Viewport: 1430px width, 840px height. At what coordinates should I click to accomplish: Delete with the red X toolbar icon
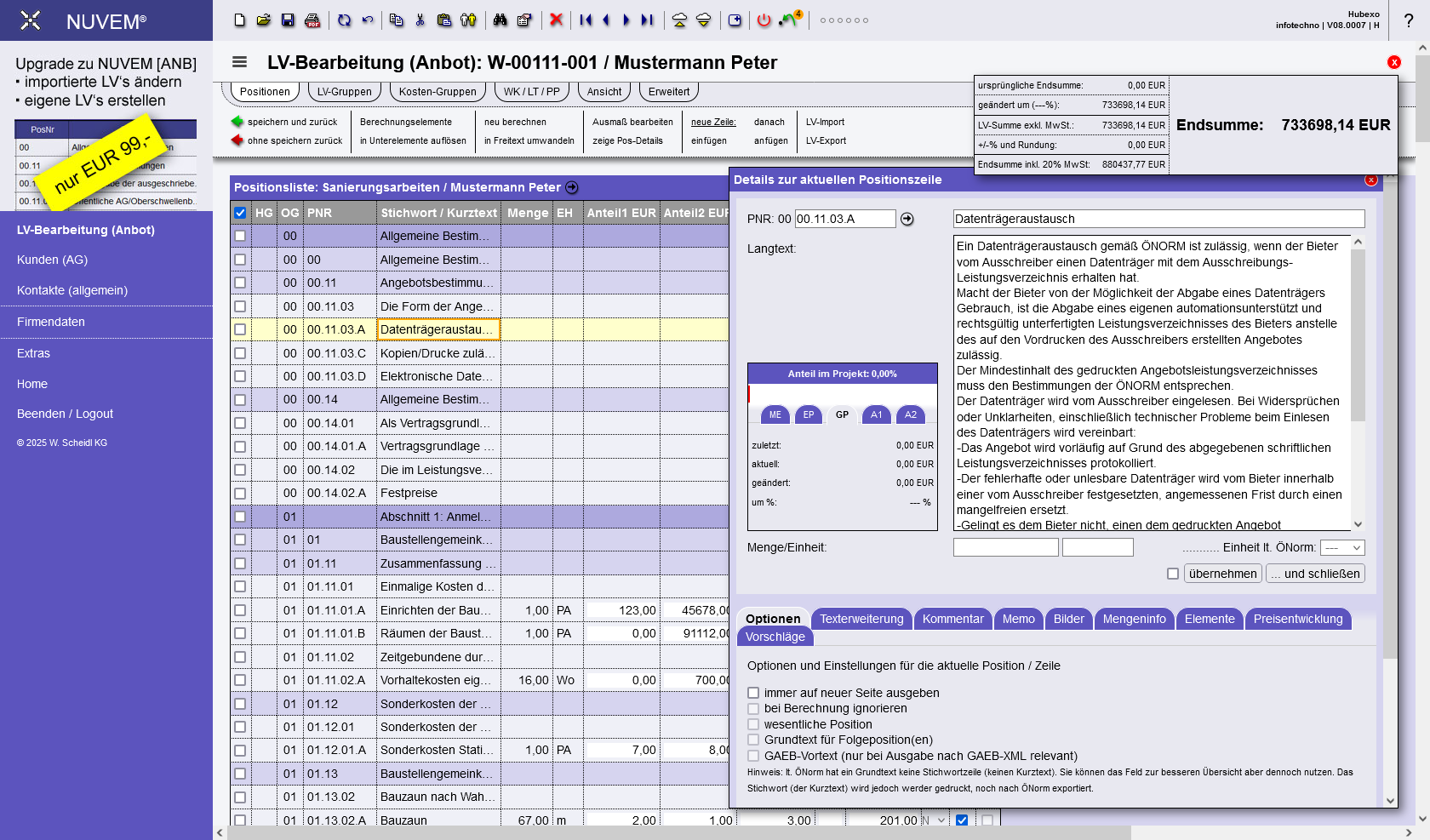coord(556,20)
